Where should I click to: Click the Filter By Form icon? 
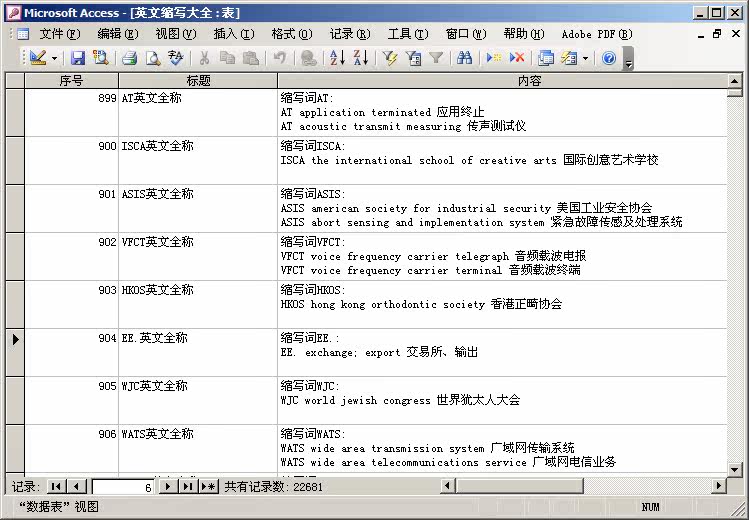(413, 58)
